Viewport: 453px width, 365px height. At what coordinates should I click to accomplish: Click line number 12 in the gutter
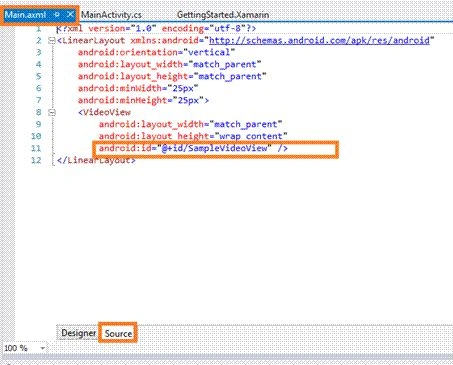tap(36, 160)
